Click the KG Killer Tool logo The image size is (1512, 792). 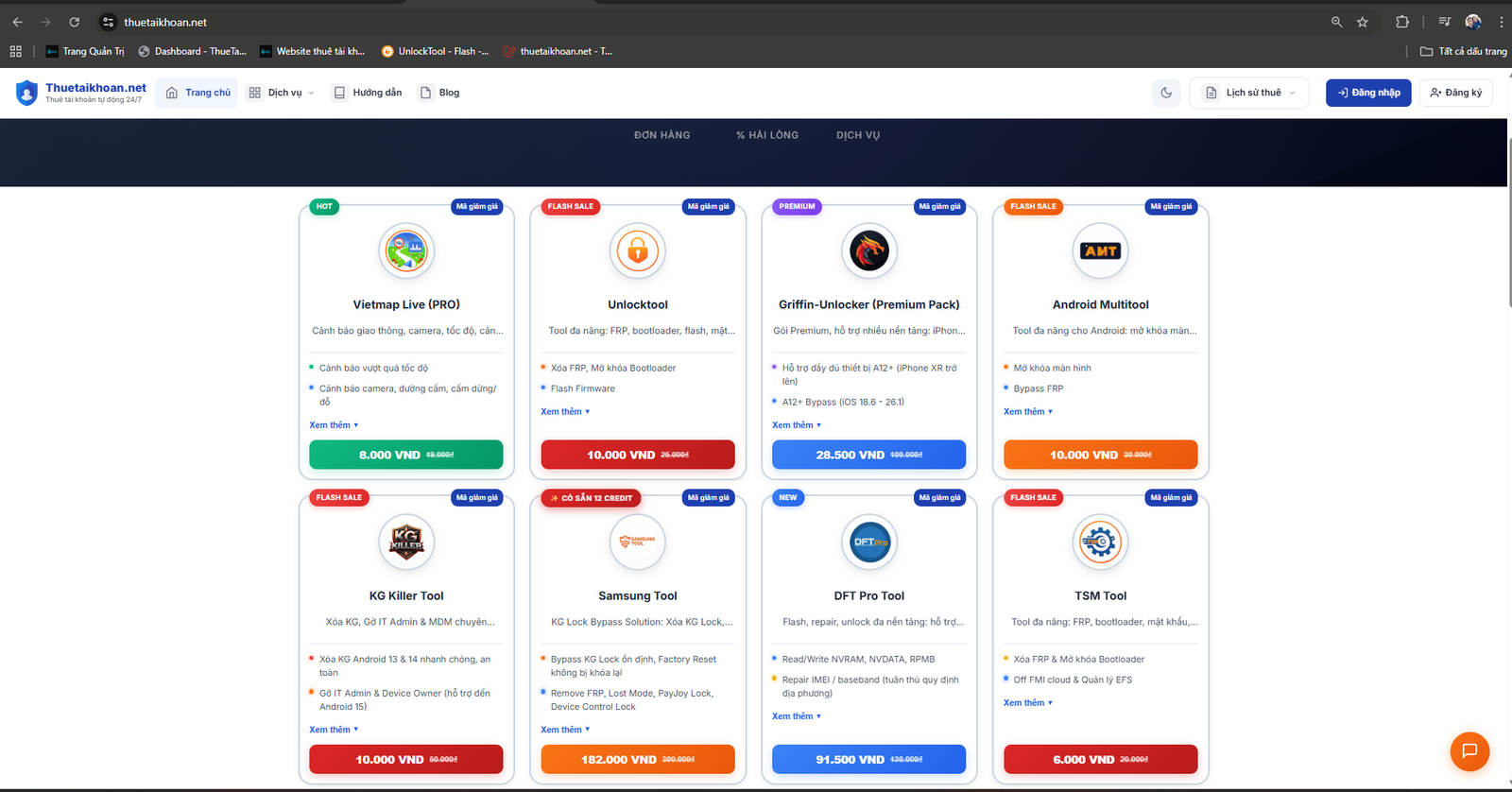click(x=406, y=542)
